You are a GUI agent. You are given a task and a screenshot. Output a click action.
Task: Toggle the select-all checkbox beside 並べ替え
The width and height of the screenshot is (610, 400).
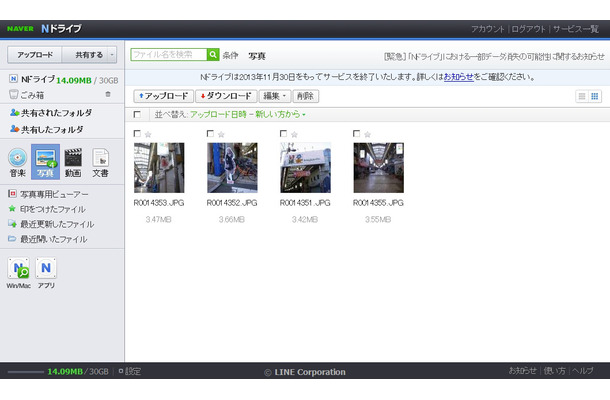pyautogui.click(x=137, y=114)
